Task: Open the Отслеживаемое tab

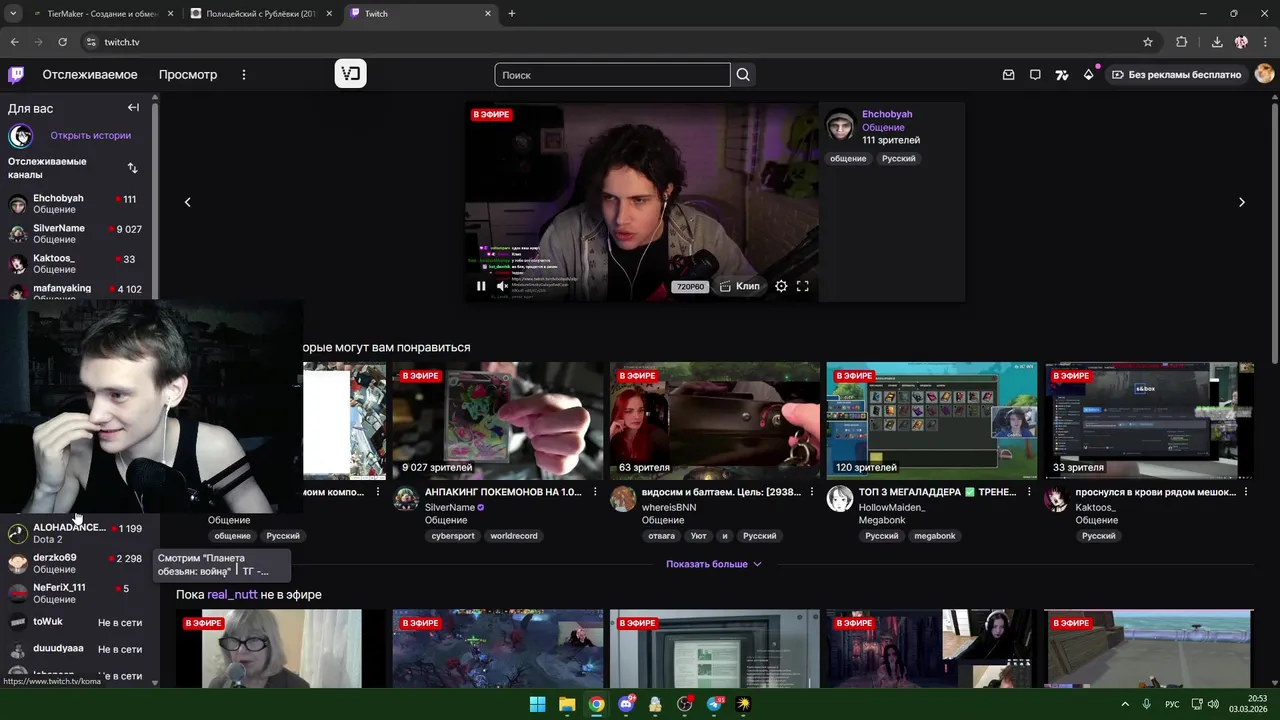Action: tap(90, 75)
